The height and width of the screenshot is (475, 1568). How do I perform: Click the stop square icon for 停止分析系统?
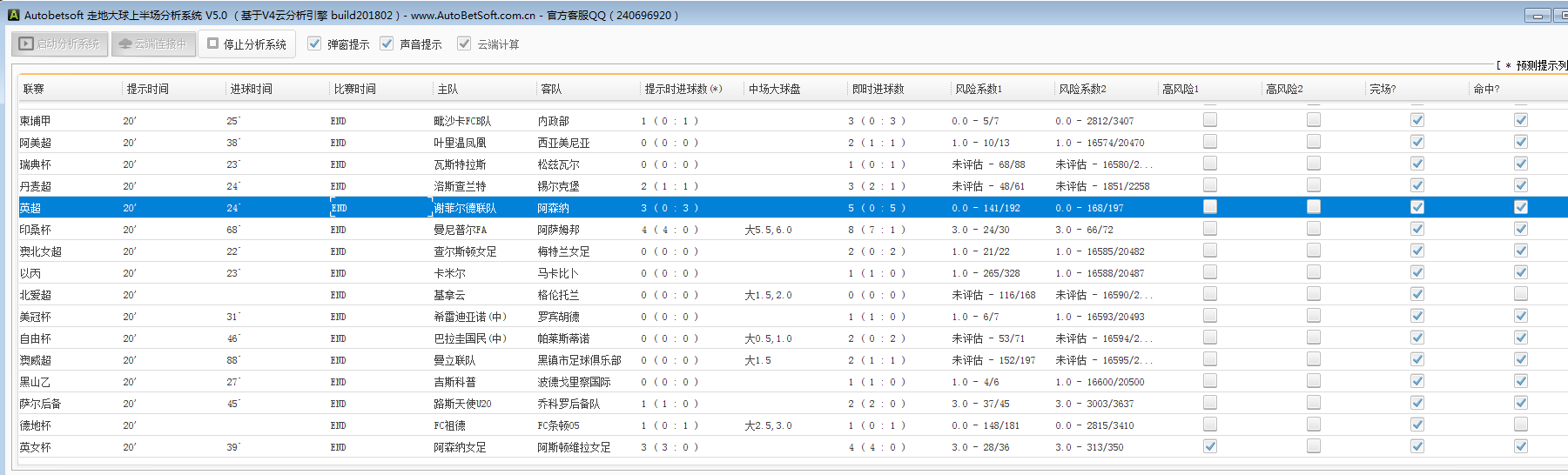click(x=212, y=43)
